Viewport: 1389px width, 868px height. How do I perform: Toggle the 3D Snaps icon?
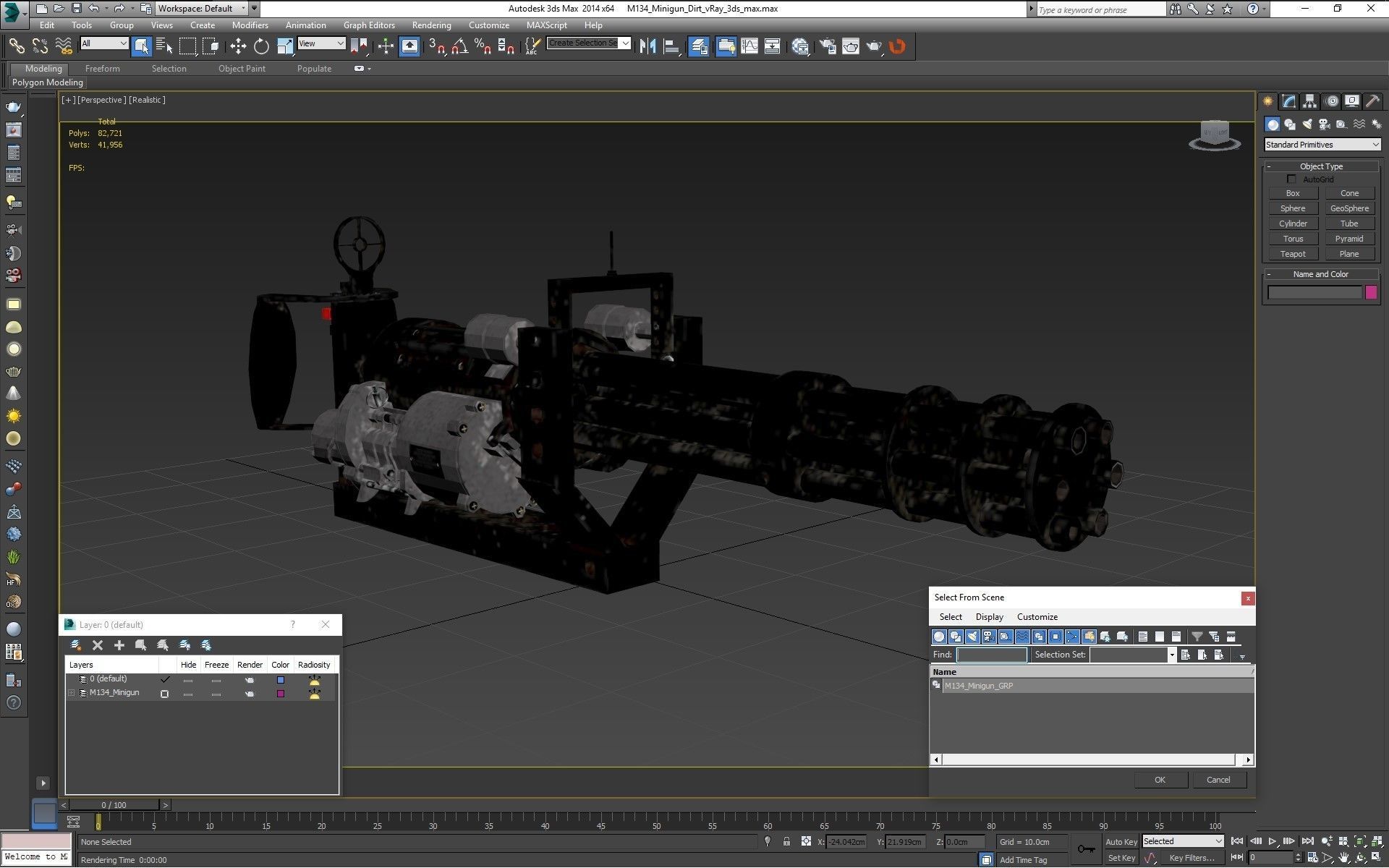[x=436, y=46]
